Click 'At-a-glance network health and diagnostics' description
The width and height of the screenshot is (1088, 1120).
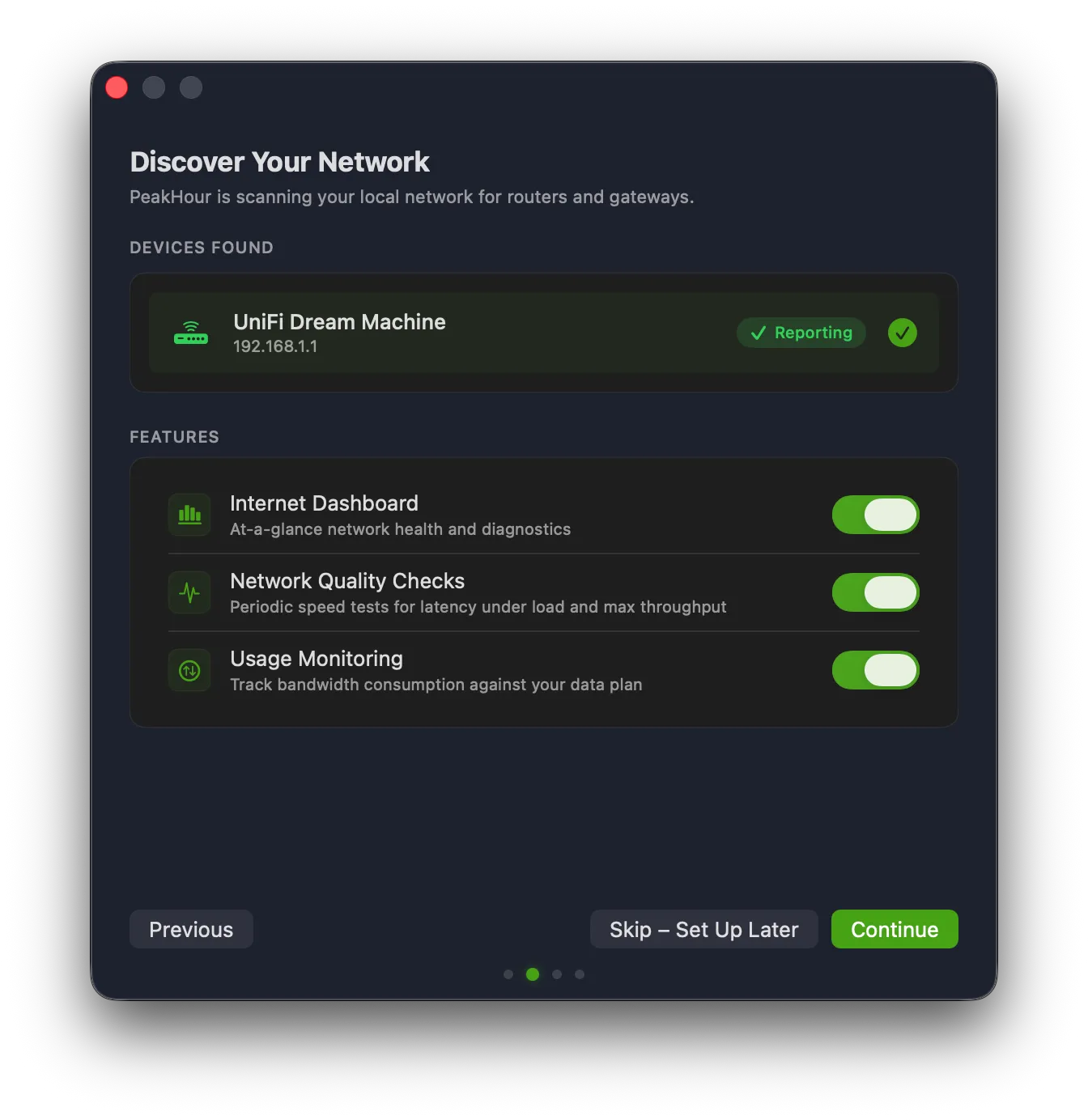[x=400, y=529]
